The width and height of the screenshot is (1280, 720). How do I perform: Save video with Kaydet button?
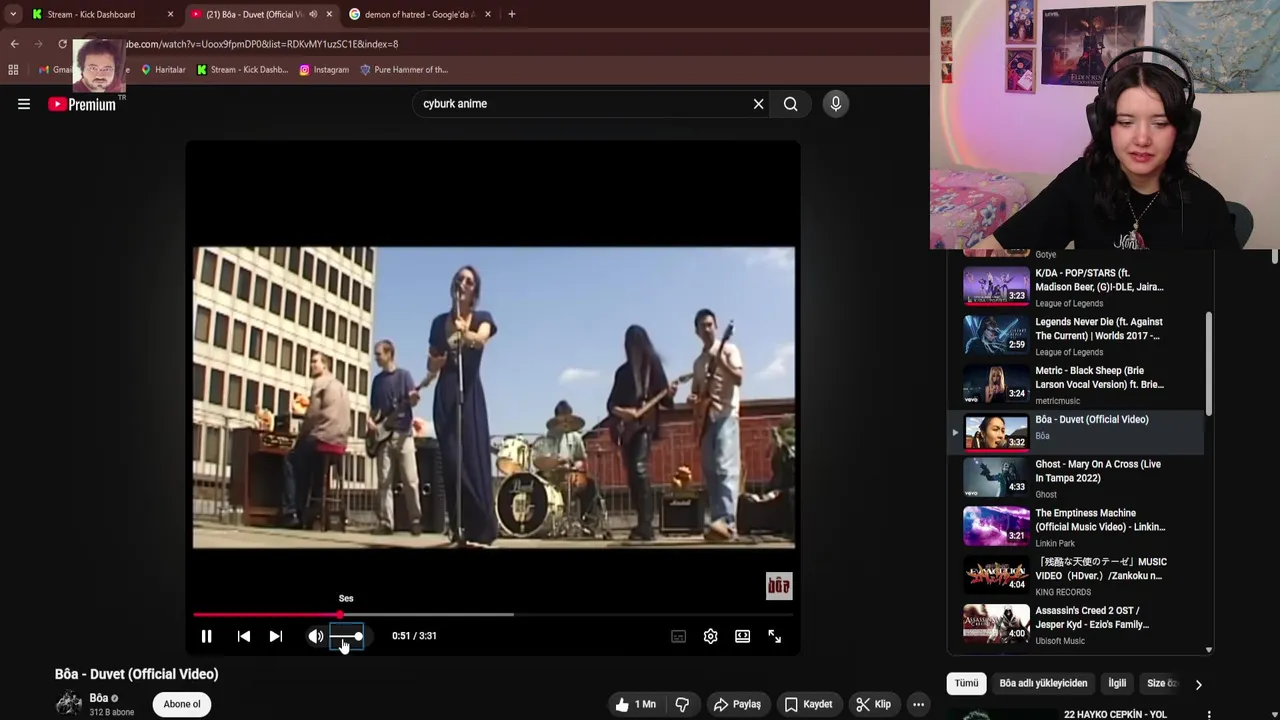(x=808, y=704)
